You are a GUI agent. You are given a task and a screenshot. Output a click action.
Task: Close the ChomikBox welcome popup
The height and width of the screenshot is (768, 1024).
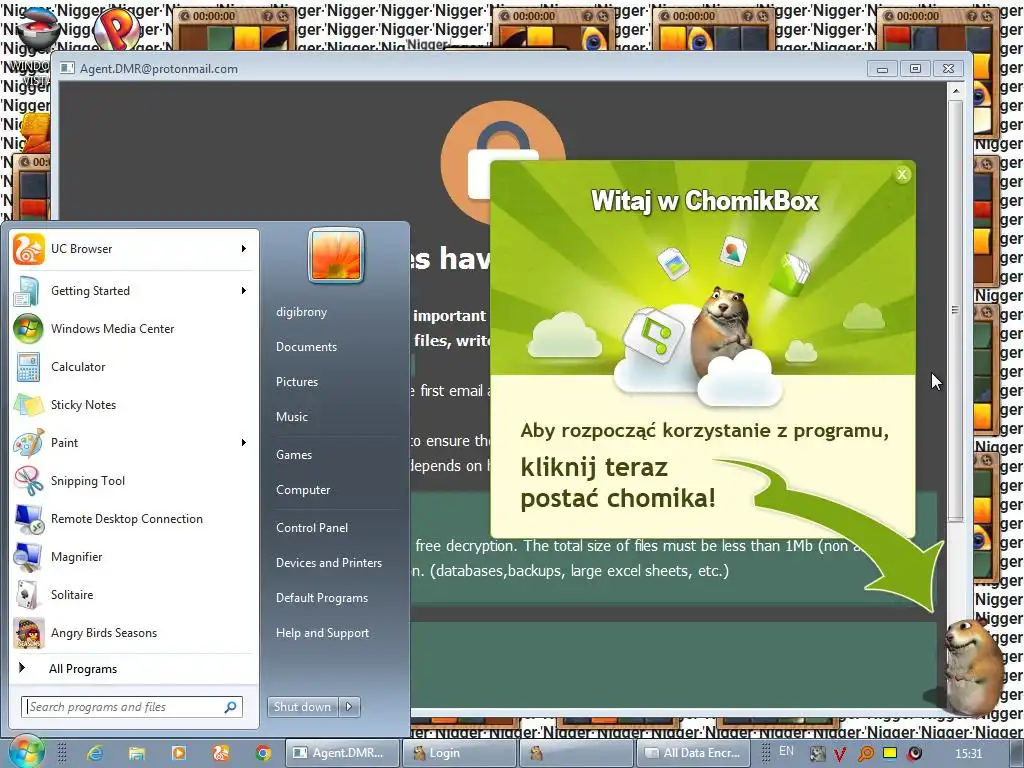pos(902,174)
